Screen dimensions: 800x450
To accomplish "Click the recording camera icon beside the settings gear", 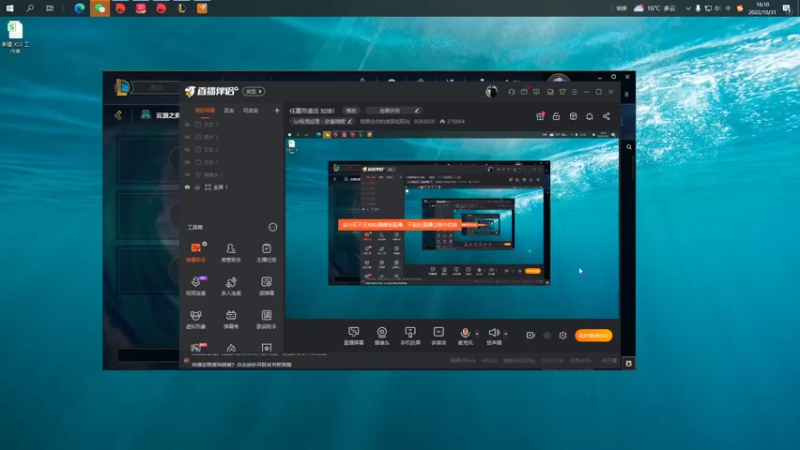I will 531,335.
